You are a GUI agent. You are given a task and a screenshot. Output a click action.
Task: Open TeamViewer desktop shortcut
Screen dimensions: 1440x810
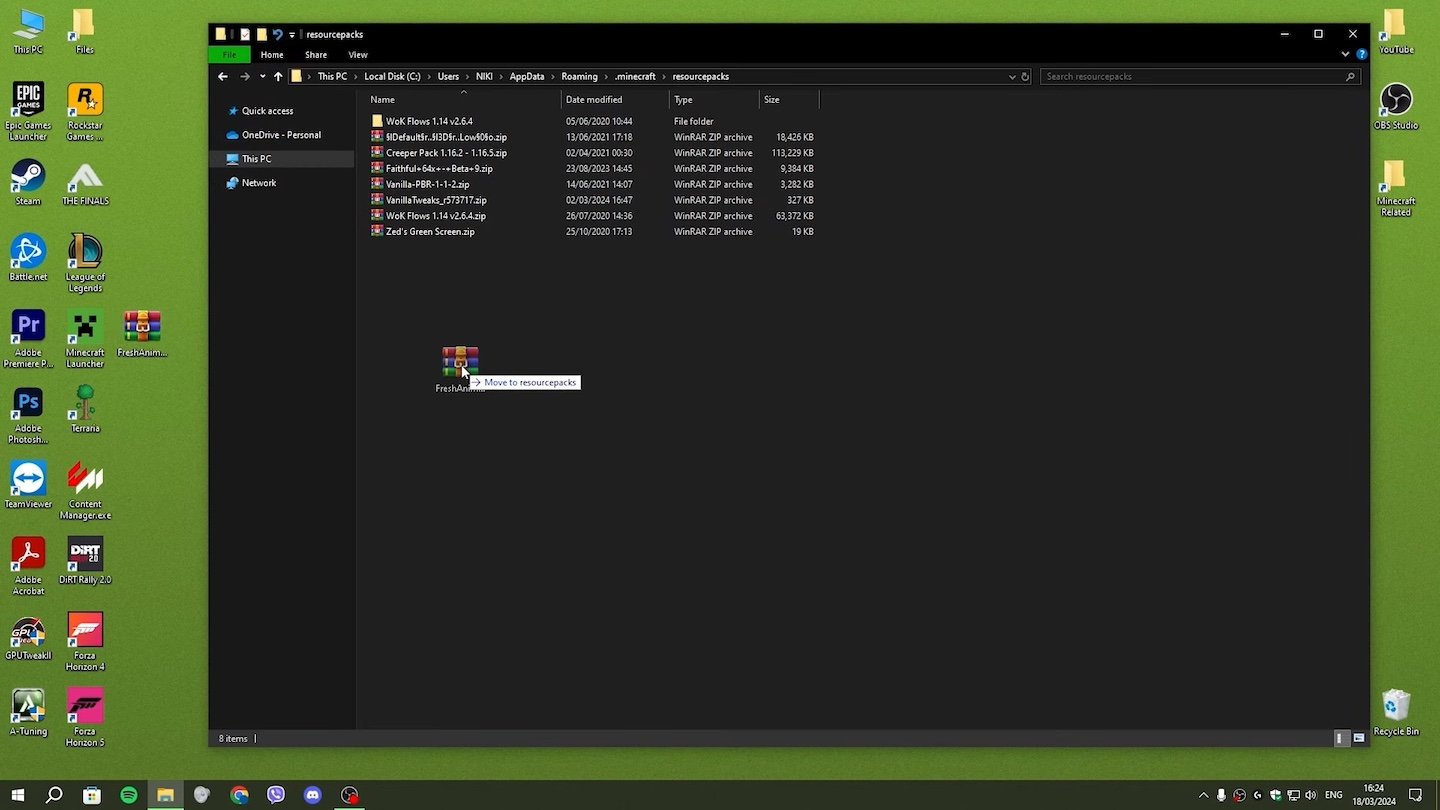pyautogui.click(x=28, y=486)
